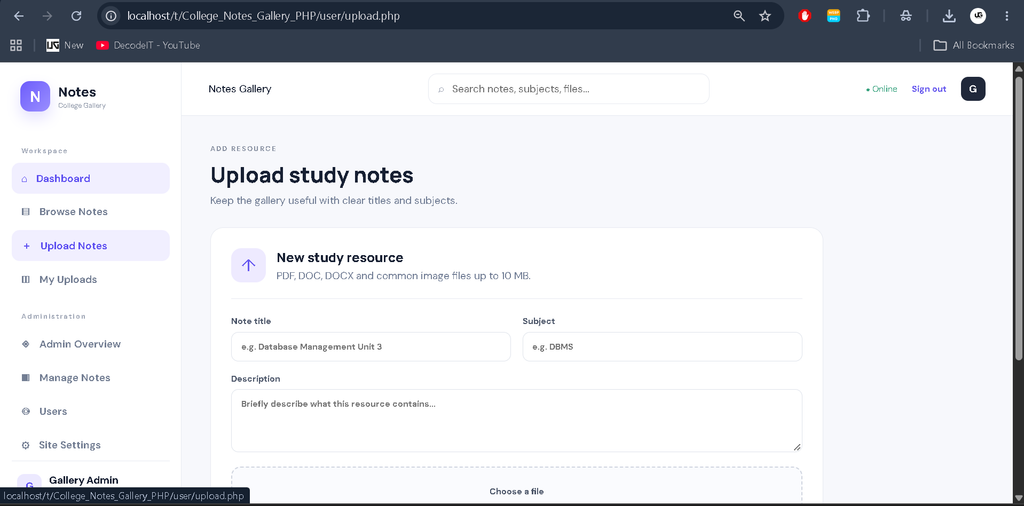Open the apps grid in the bookmarks bar

[x=16, y=45]
